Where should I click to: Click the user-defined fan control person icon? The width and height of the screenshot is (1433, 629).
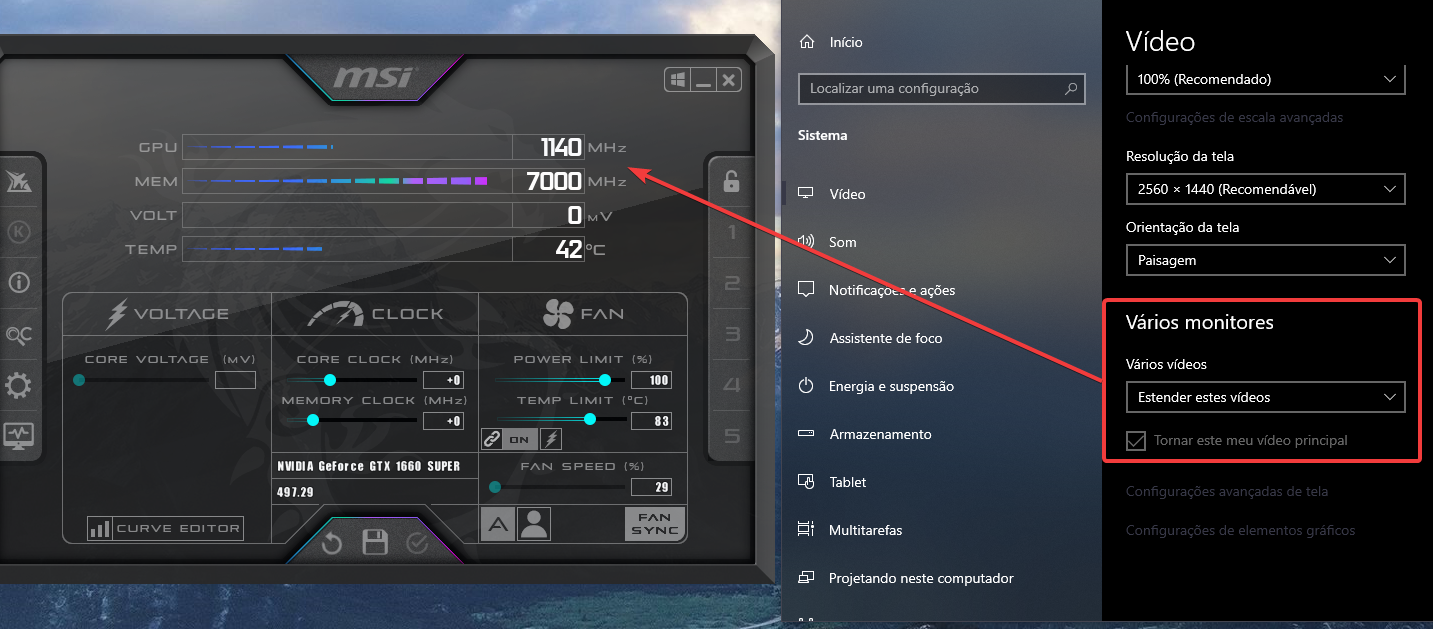click(535, 524)
